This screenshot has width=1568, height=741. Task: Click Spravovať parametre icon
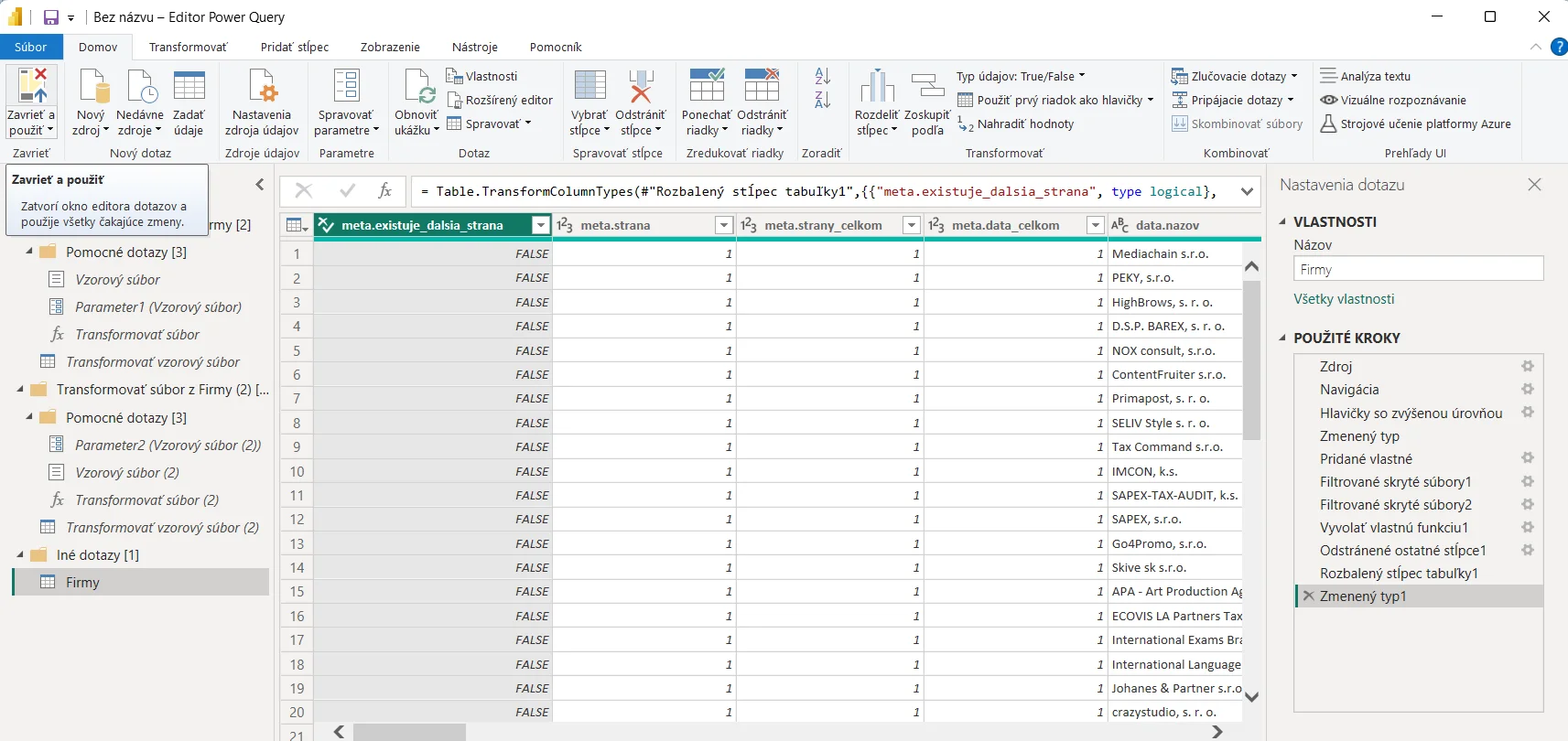[x=346, y=86]
